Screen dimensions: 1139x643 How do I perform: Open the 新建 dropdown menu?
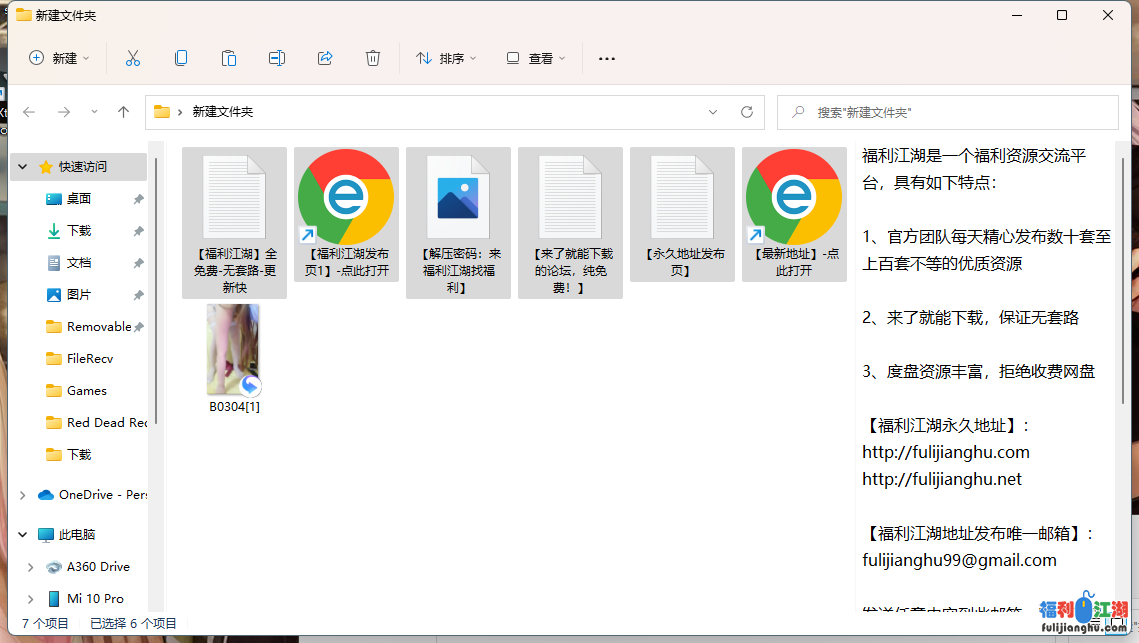59,58
